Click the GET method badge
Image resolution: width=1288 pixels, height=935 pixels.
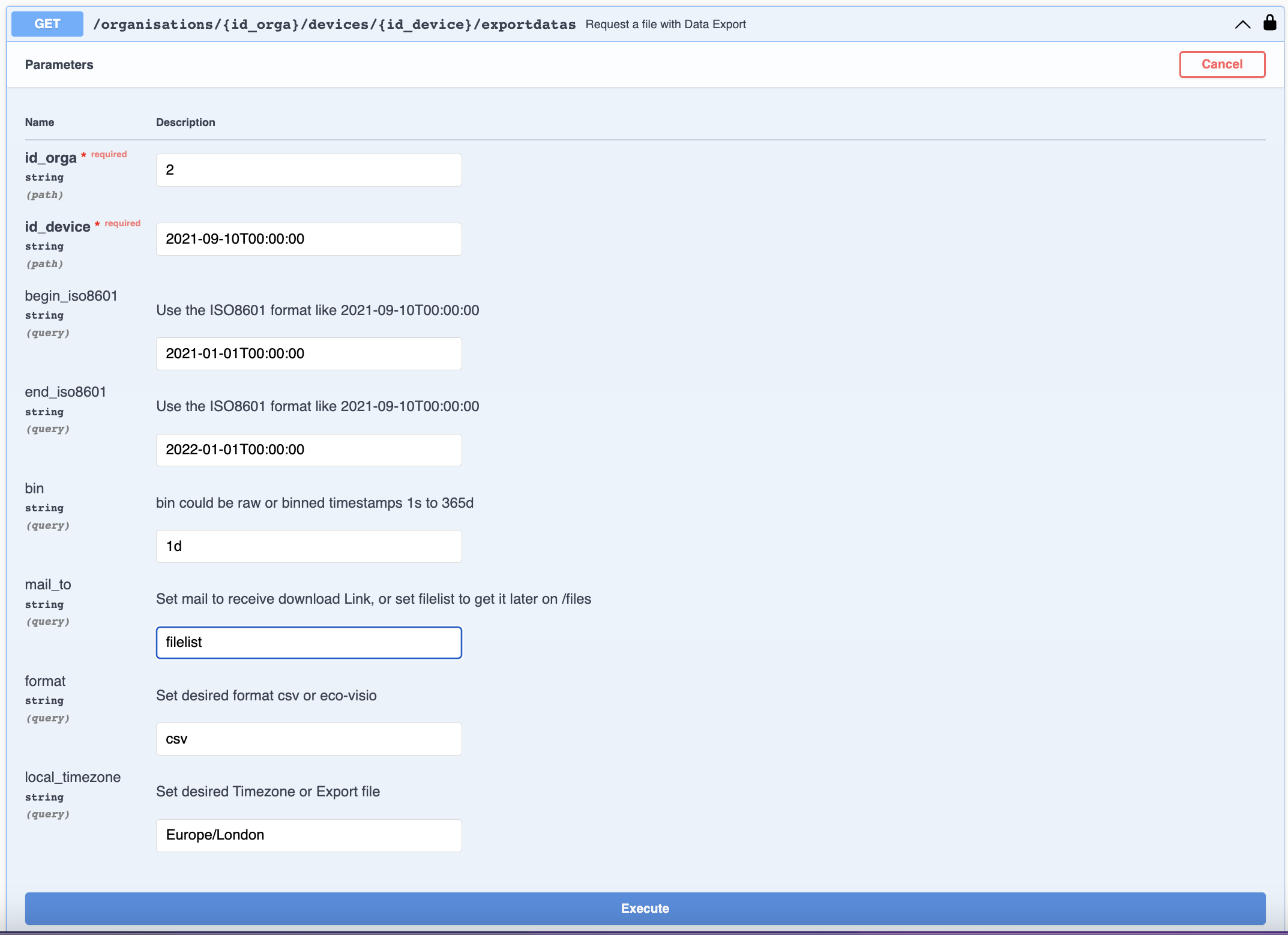pyautogui.click(x=47, y=24)
